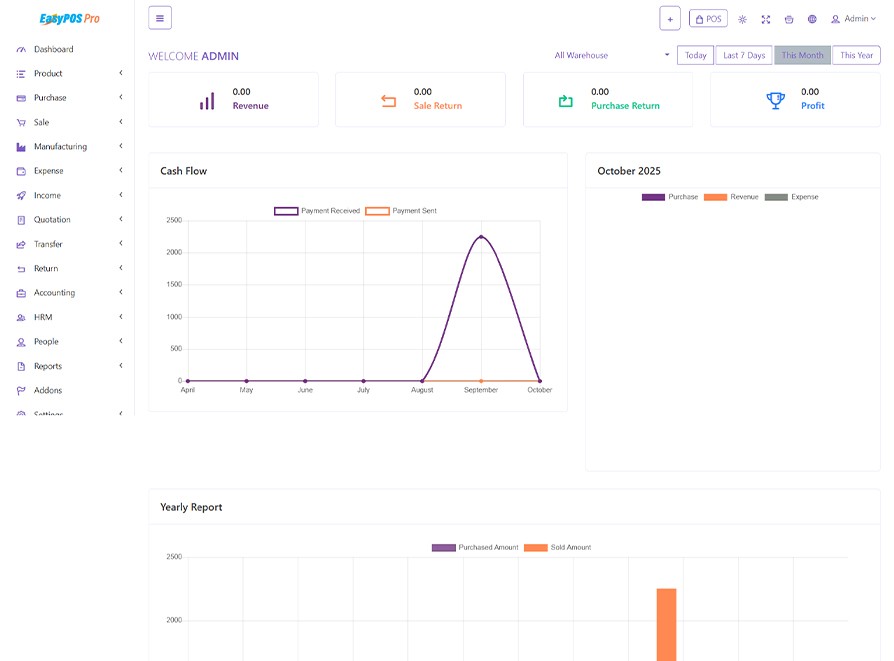Open the POS button
This screenshot has width=894, height=661.
(x=708, y=19)
